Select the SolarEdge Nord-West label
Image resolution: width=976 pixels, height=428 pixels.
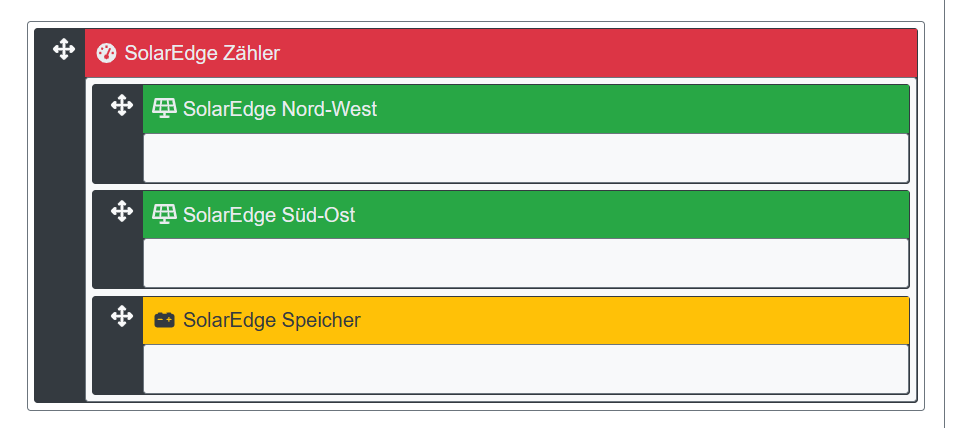tap(280, 109)
